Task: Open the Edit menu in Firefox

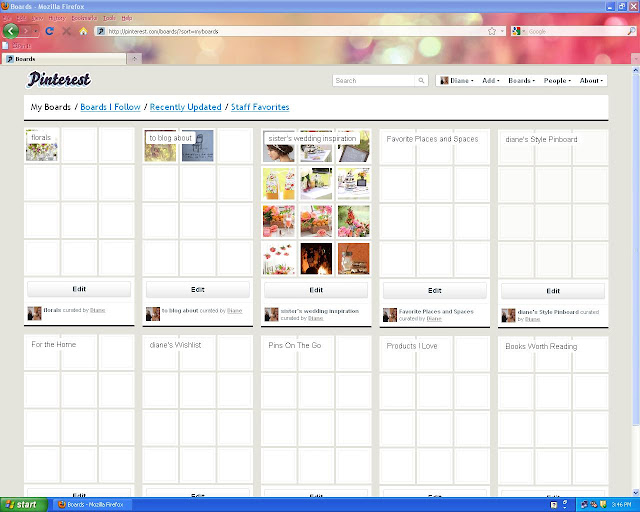Action: pyautogui.click(x=21, y=18)
